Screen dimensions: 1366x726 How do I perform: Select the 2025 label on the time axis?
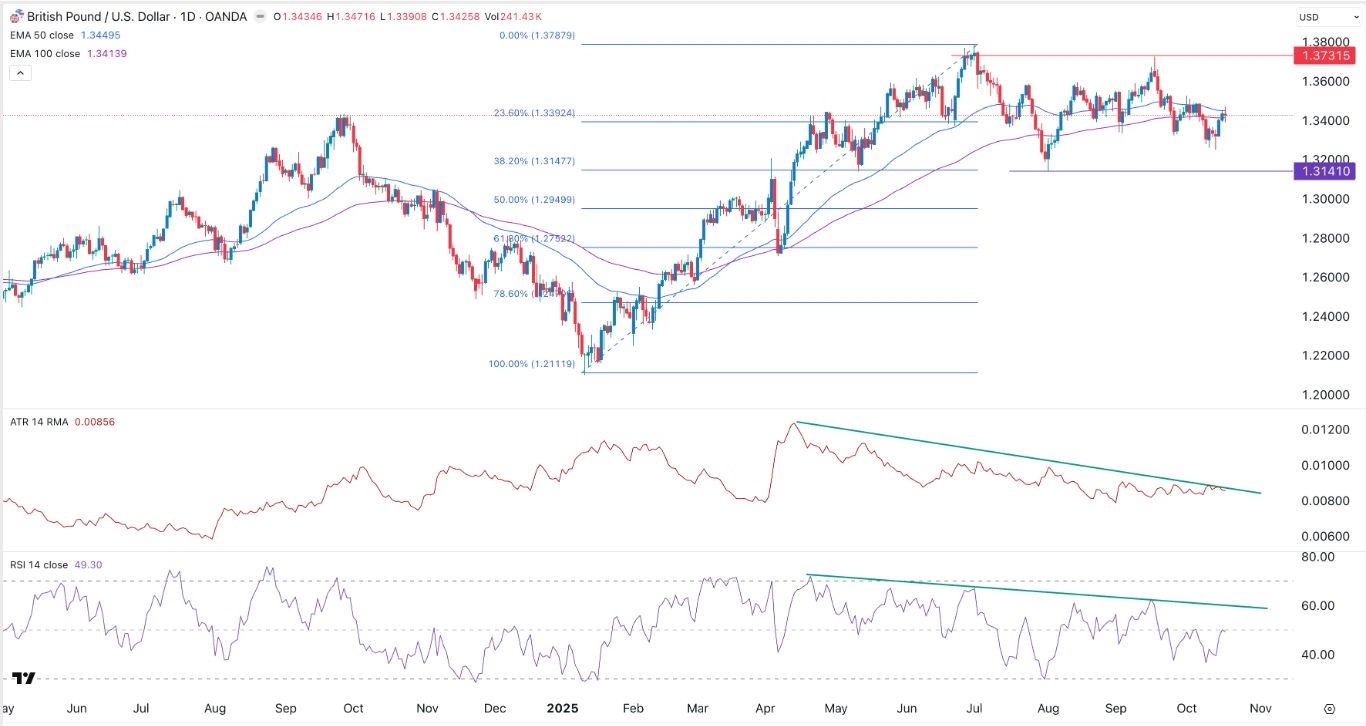563,708
